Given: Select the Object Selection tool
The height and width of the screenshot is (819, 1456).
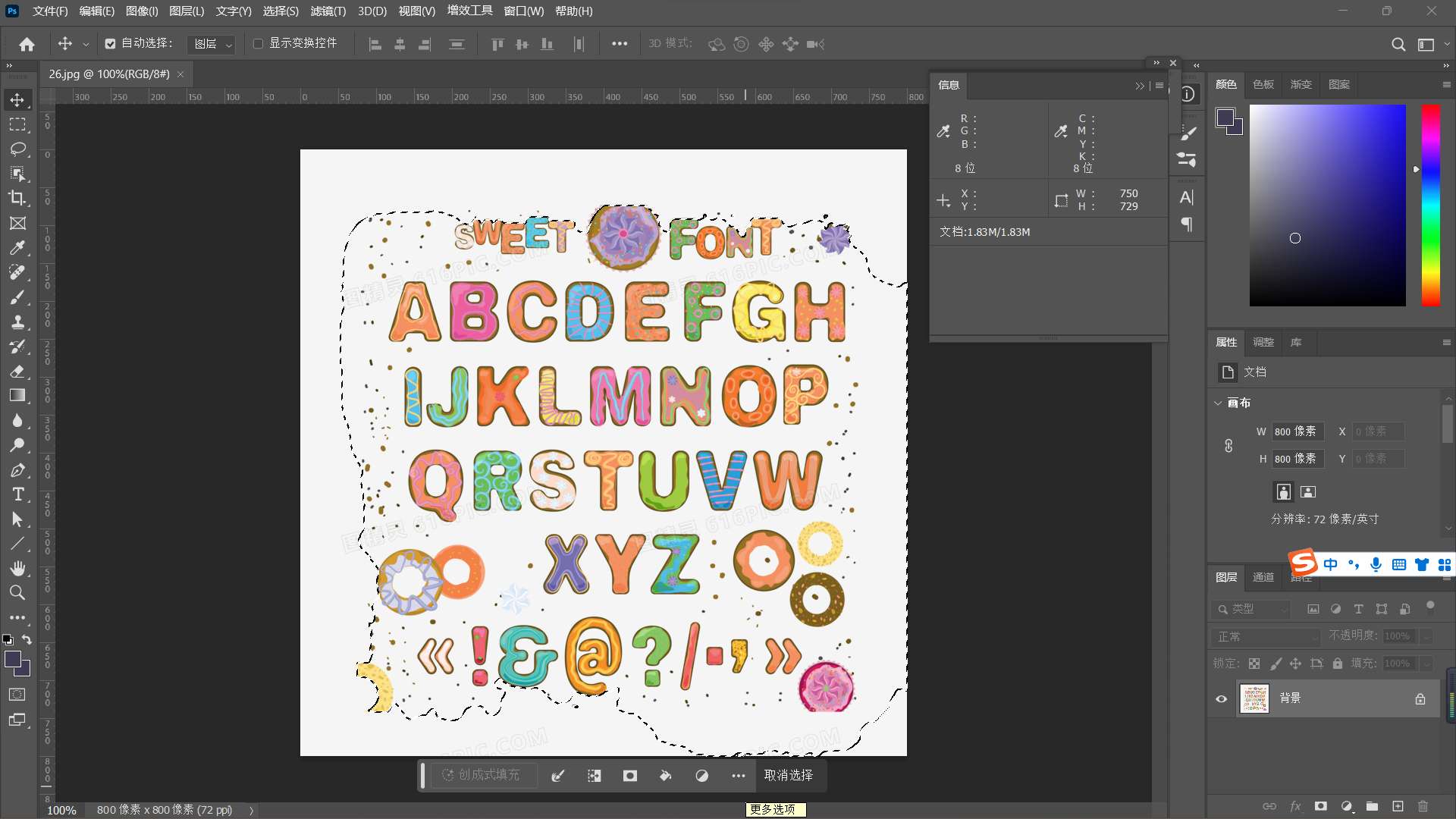Looking at the screenshot, I should [x=17, y=174].
